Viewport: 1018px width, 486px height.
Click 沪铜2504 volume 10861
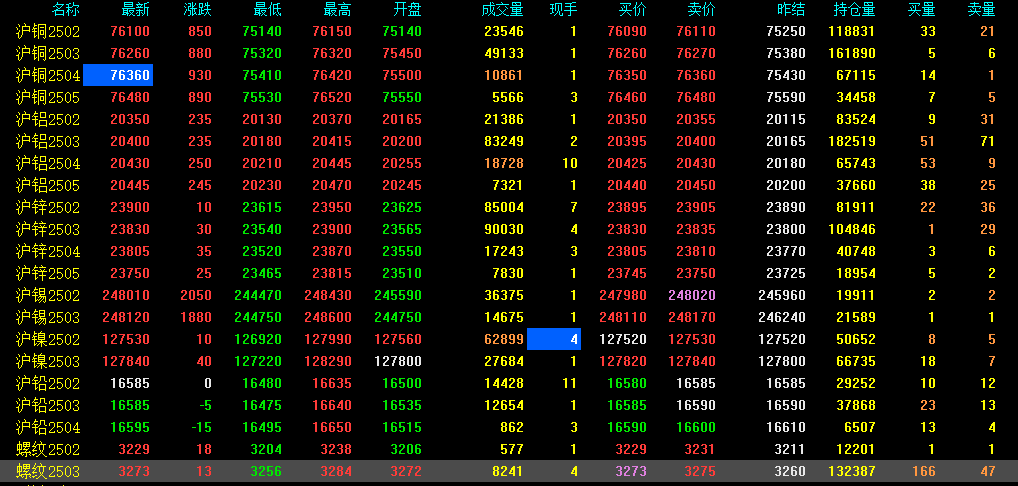[x=504, y=75]
